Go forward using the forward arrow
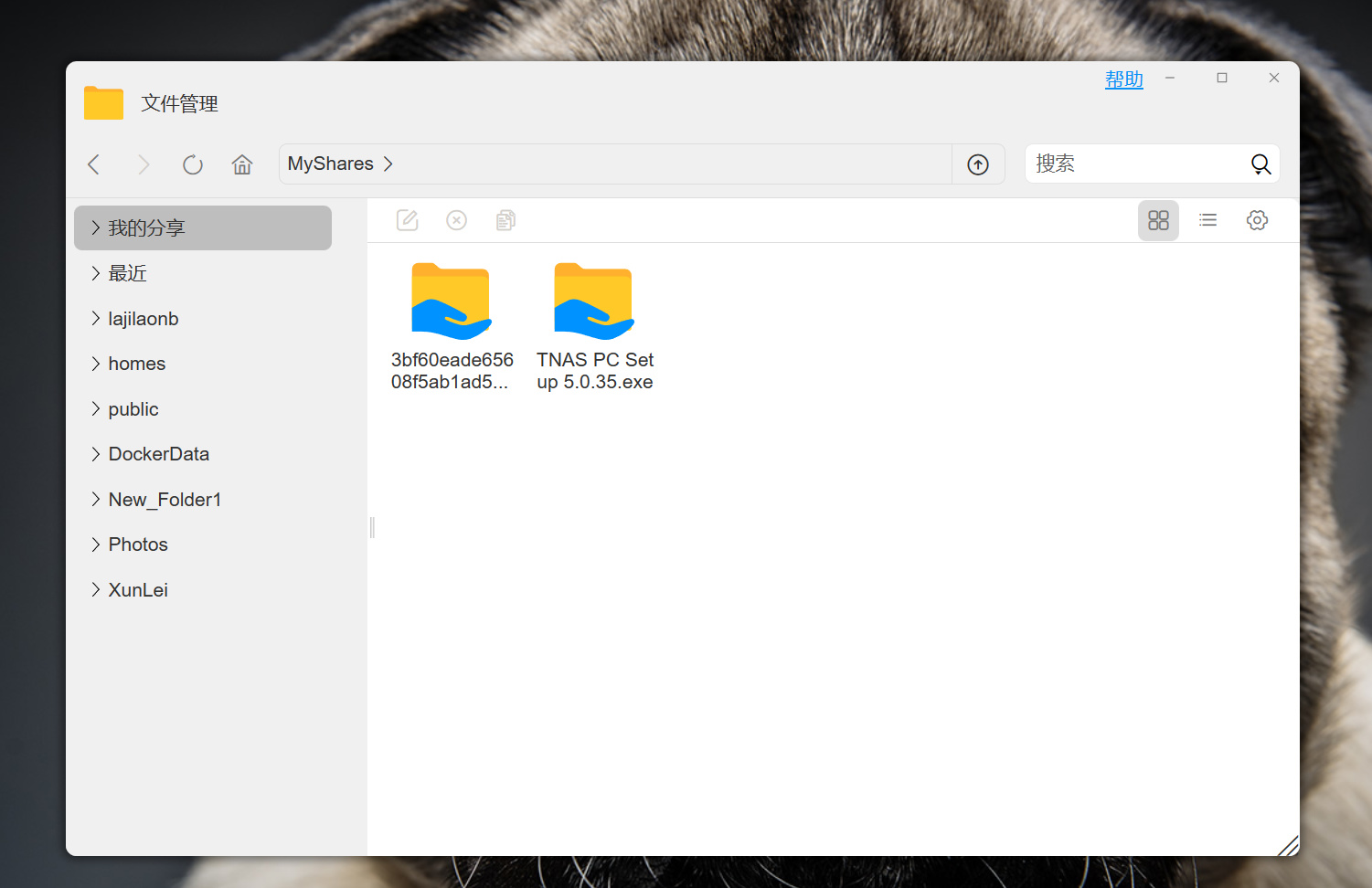 click(144, 164)
